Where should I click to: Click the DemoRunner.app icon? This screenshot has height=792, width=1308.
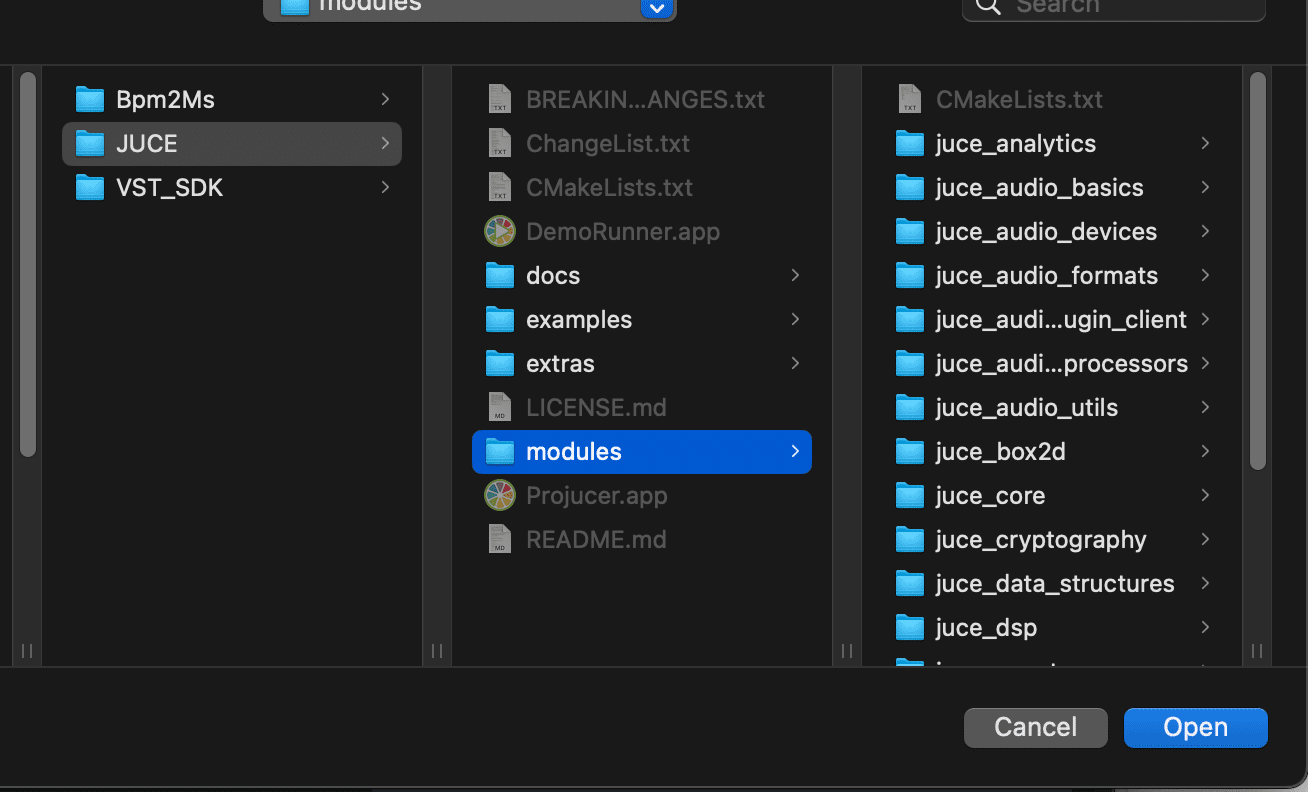tap(499, 232)
